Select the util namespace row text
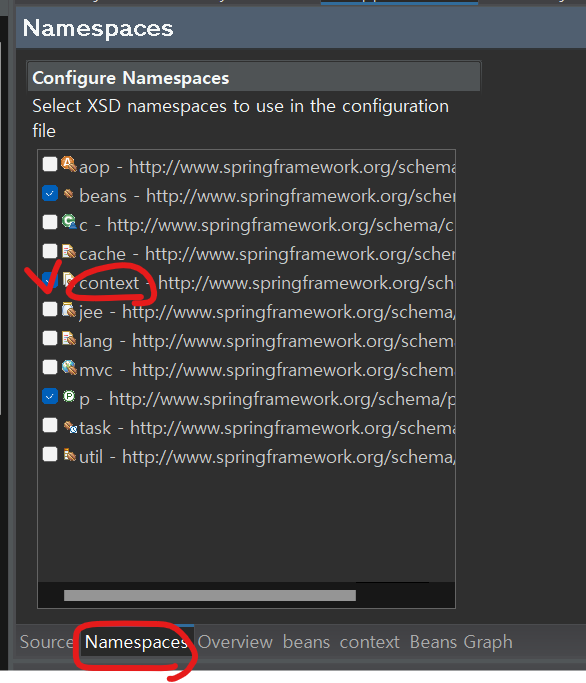Viewport: 586px width, 683px height. pos(267,457)
